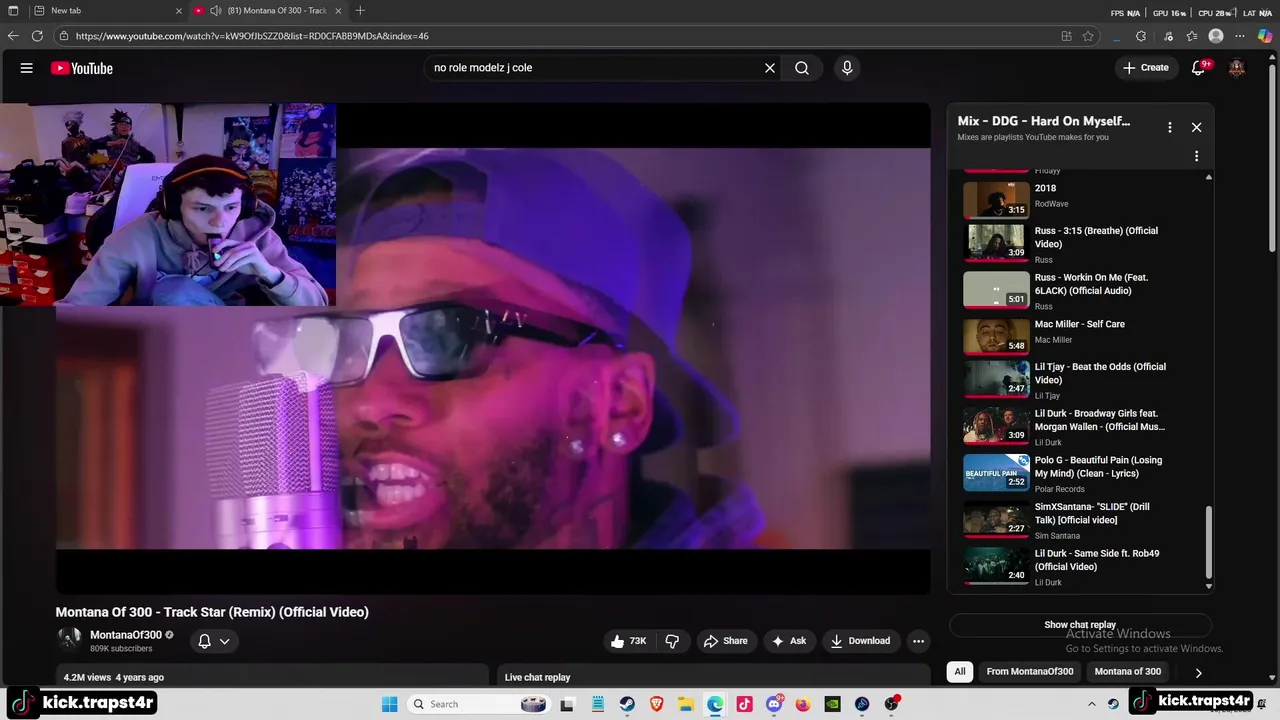This screenshot has height=720, width=1280.
Task: Close the mix playlist panel
Action: (1196, 127)
